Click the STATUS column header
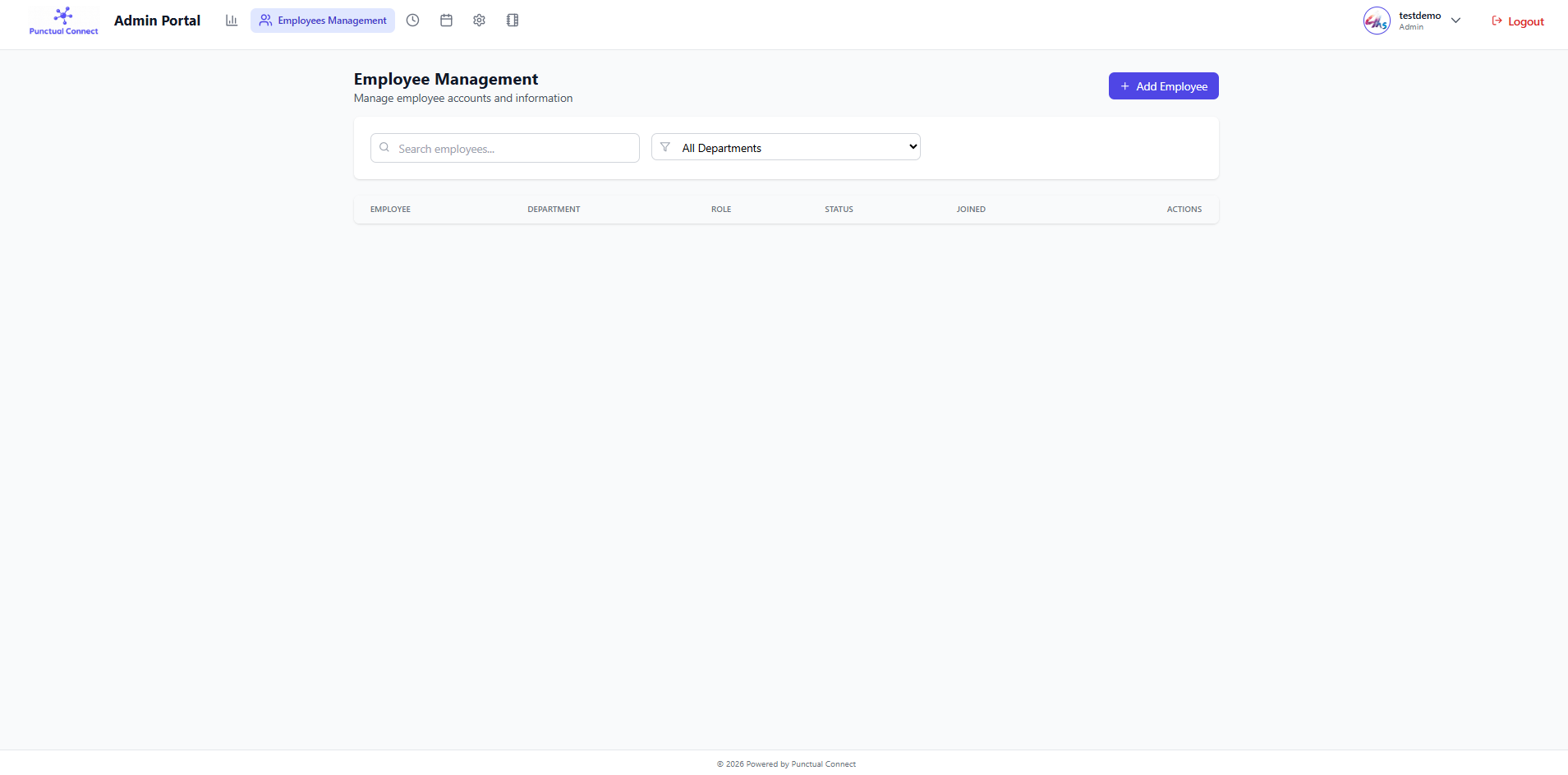The height and width of the screenshot is (775, 1568). click(x=839, y=210)
